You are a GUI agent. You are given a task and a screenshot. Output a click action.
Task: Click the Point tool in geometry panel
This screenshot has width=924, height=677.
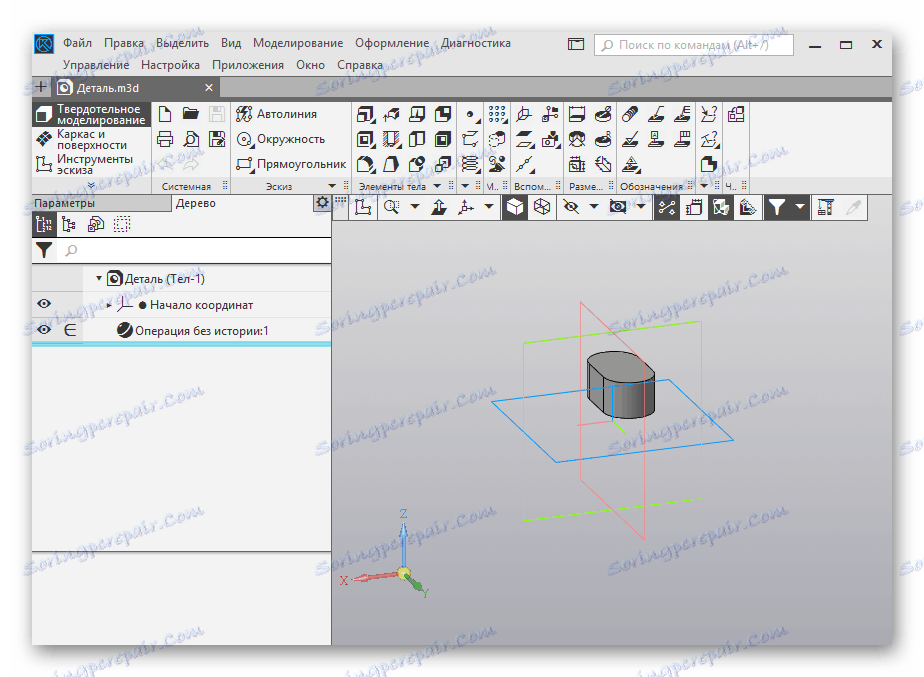pyautogui.click(x=470, y=114)
